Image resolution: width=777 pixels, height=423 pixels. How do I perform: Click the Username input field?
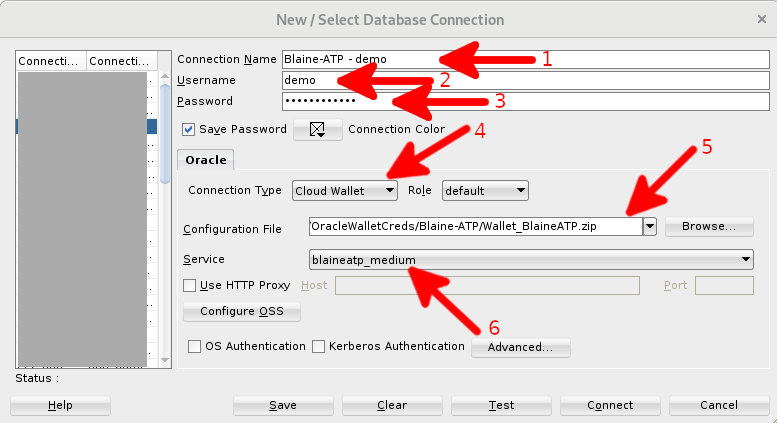click(526, 80)
